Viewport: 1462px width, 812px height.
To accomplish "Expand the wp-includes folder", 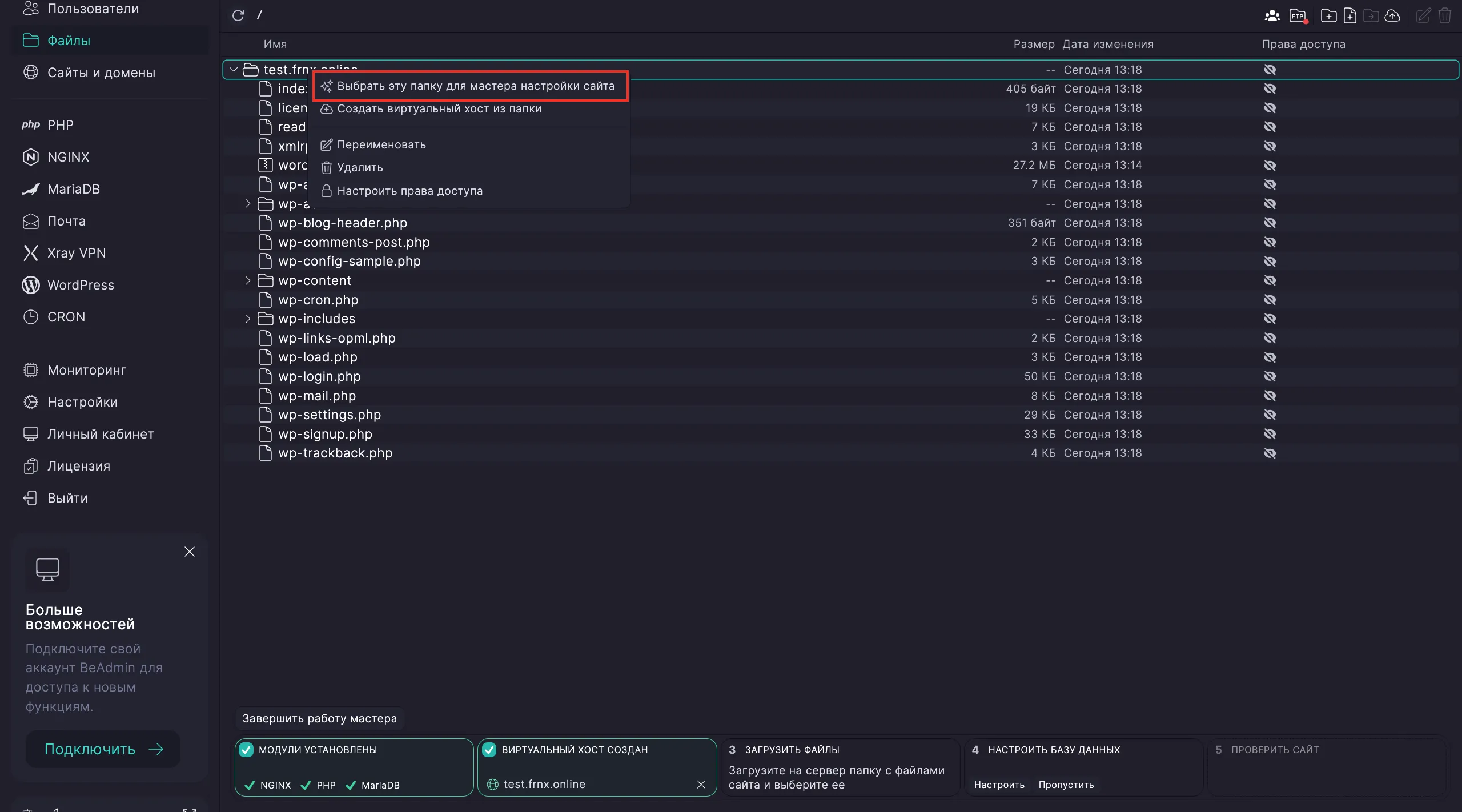I will pos(247,319).
